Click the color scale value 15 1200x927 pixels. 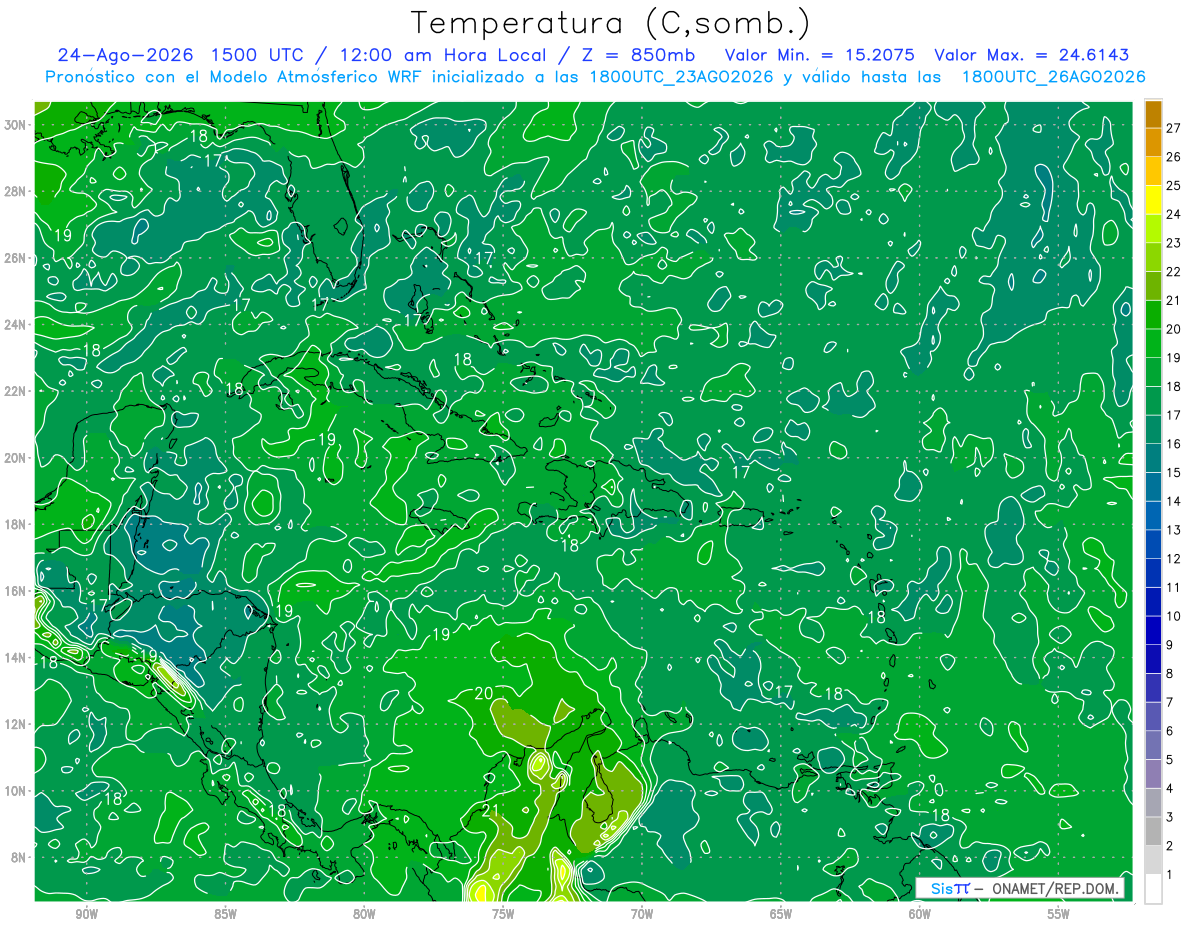[x=1174, y=472]
